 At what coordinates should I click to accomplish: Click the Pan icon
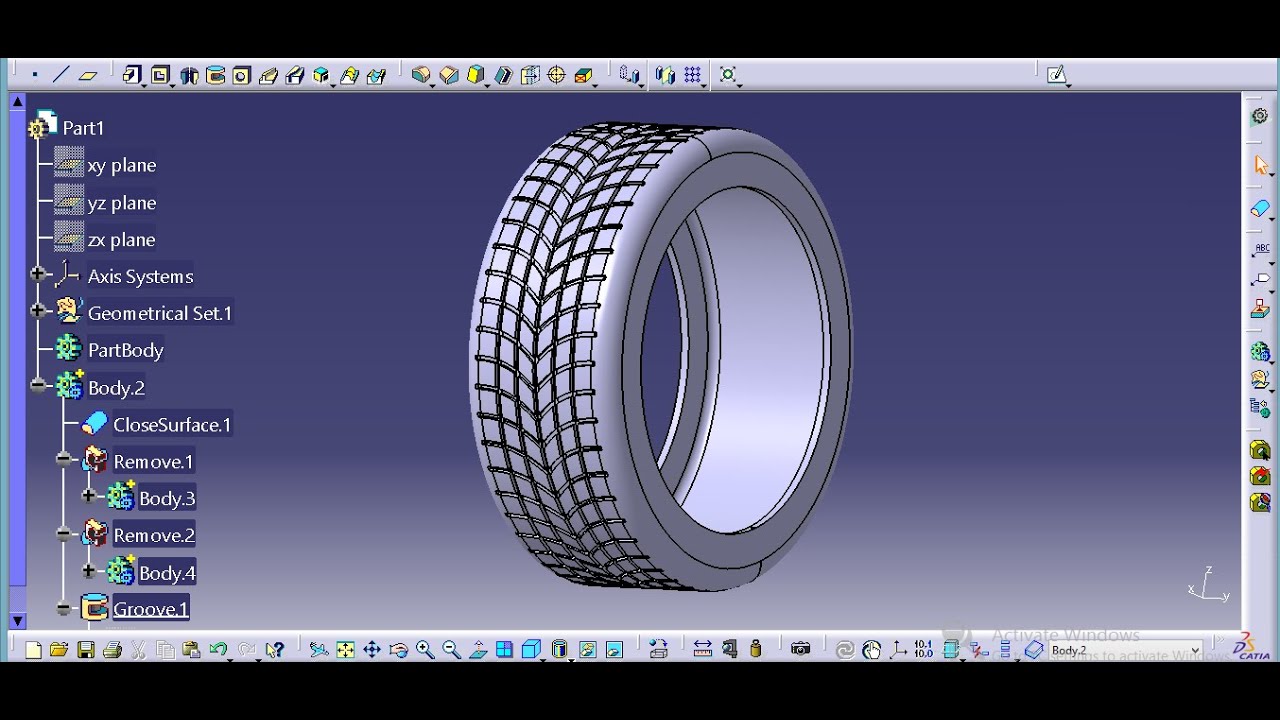pyautogui.click(x=372, y=650)
